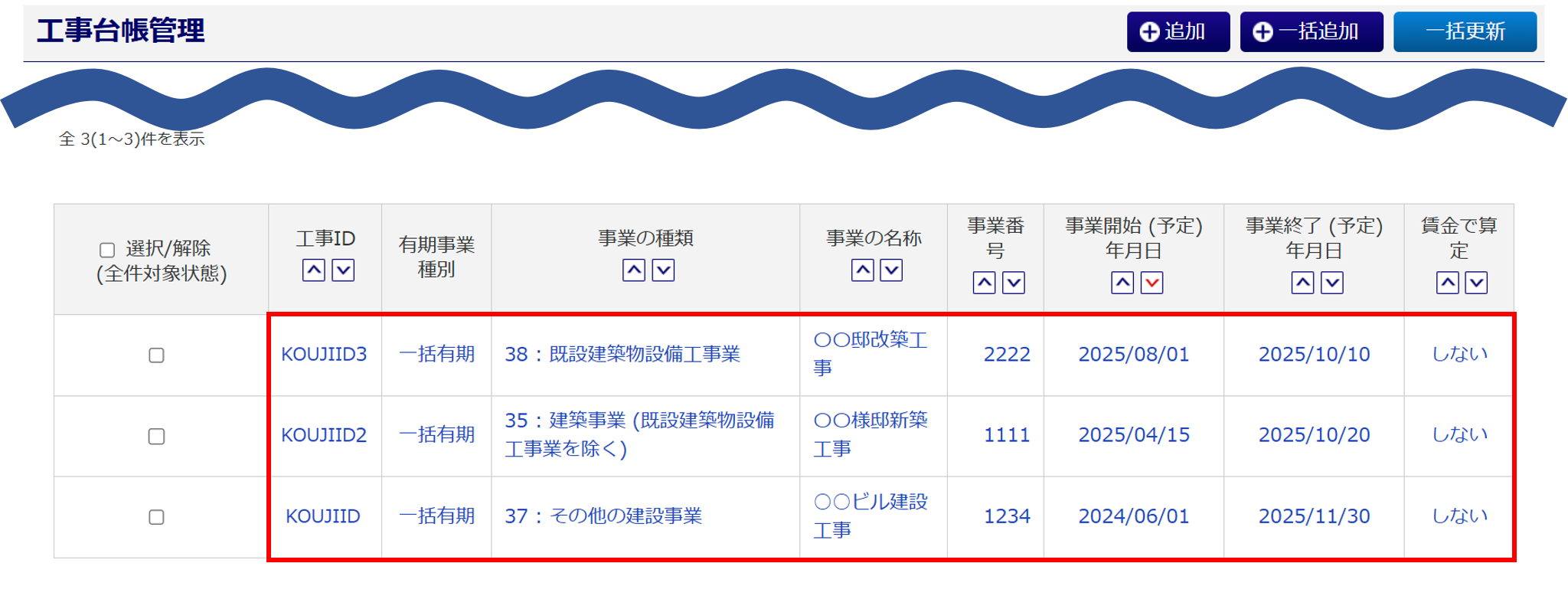The width and height of the screenshot is (1568, 609).
Task: Sort 工事ID column descending
Action: [343, 270]
